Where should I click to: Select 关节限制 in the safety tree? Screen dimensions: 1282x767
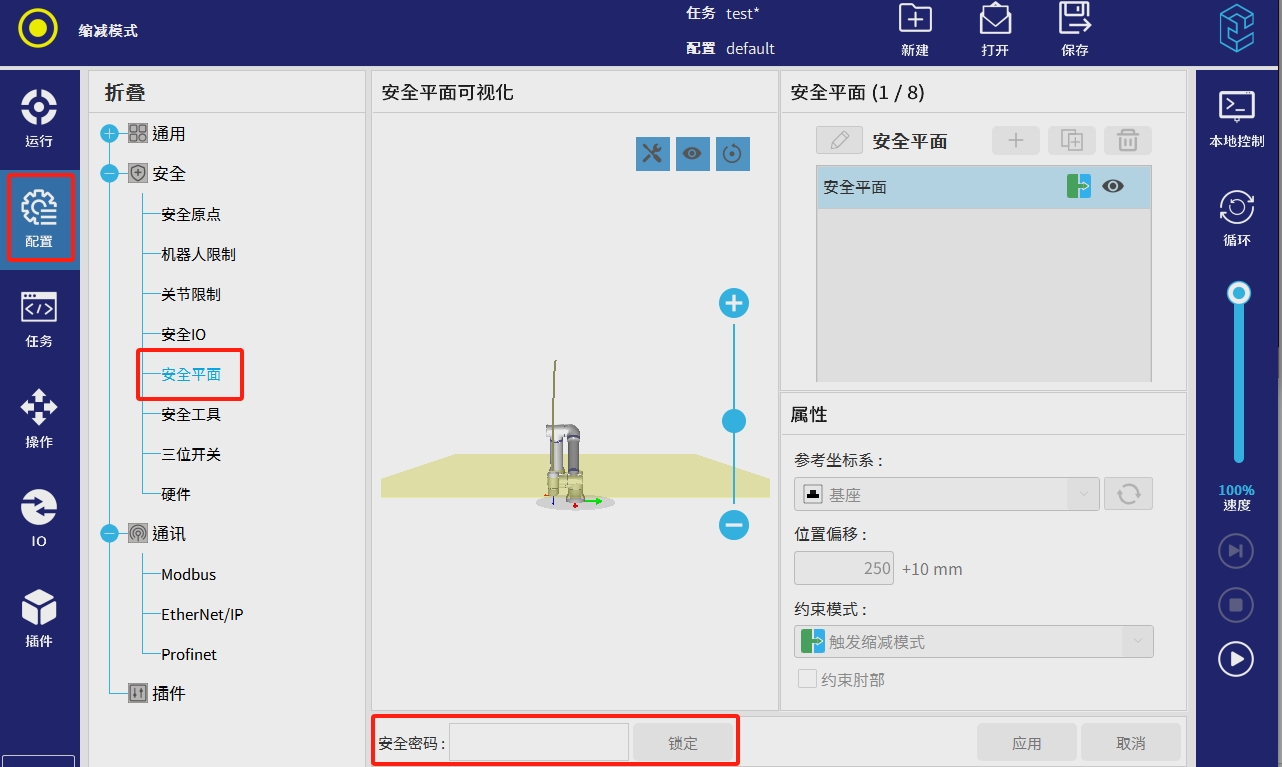(191, 294)
